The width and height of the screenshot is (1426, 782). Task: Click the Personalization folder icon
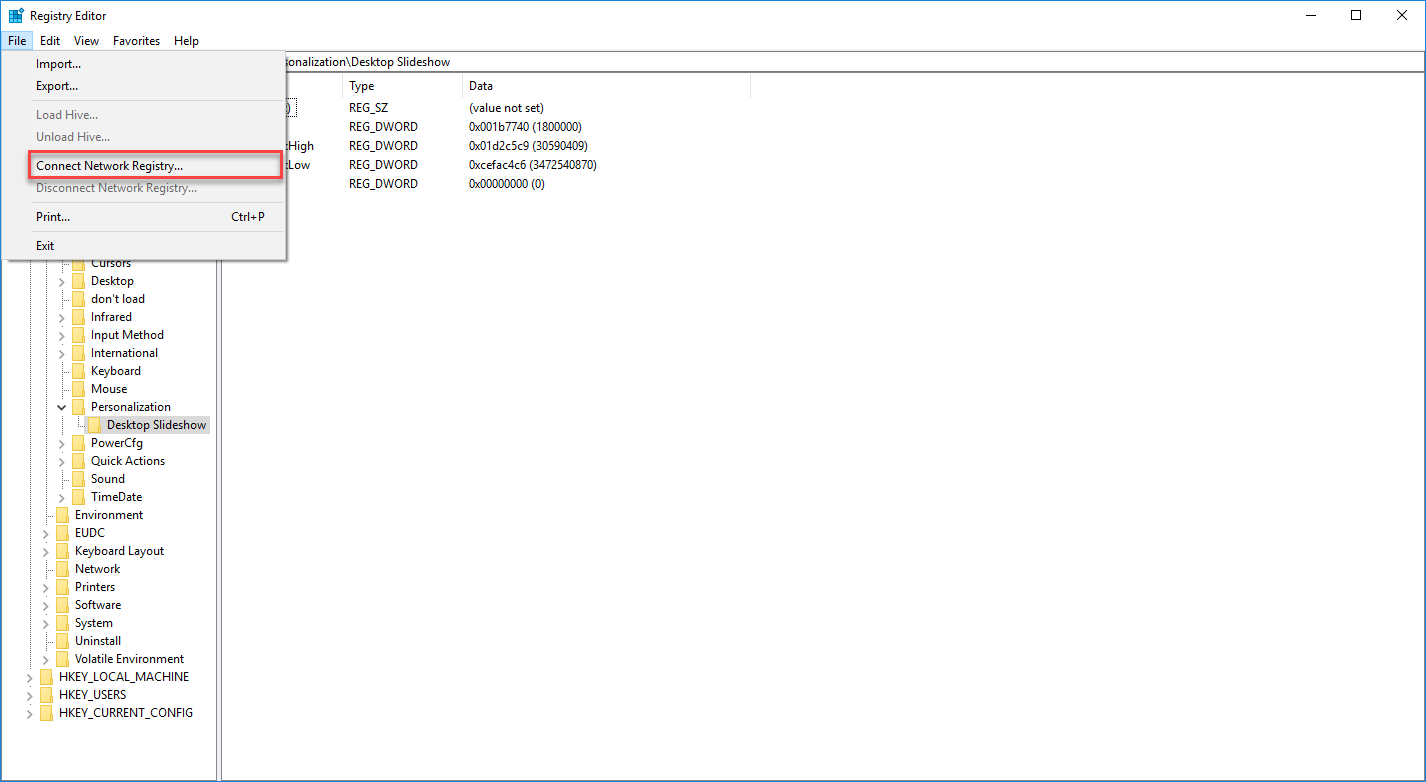79,407
